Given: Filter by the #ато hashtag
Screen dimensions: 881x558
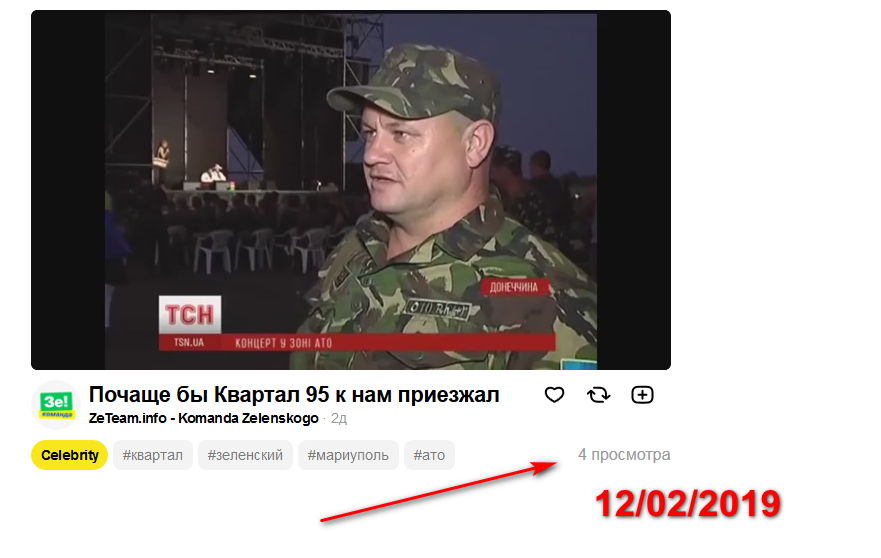Looking at the screenshot, I should tap(429, 455).
